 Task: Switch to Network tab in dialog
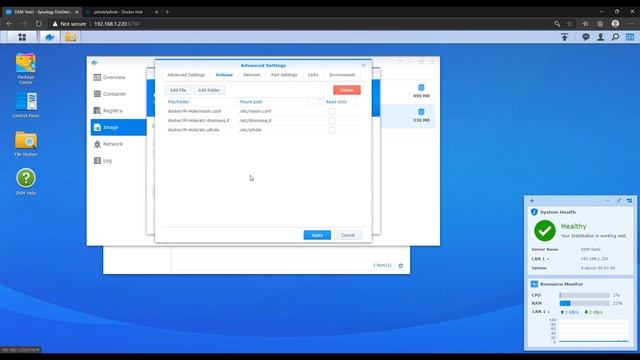tap(251, 75)
